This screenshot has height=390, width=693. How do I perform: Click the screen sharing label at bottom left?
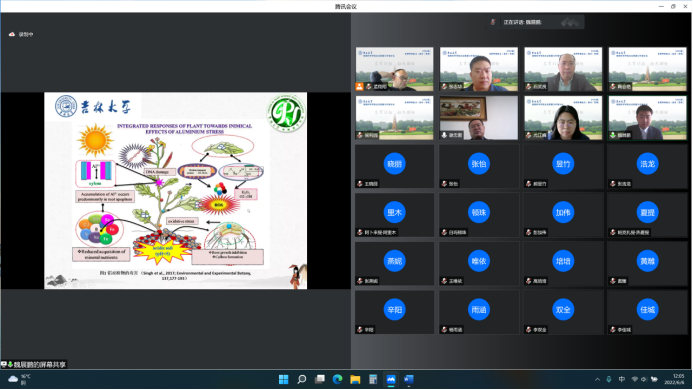34,365
